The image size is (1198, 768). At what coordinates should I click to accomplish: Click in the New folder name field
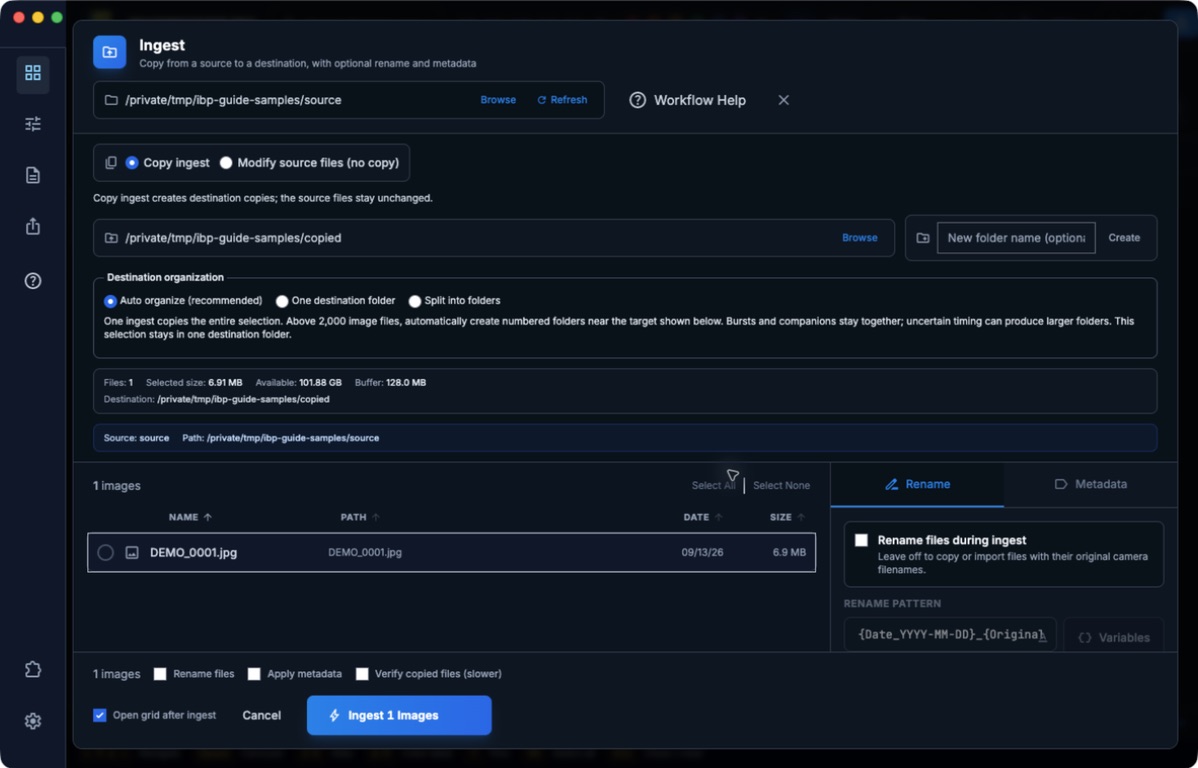(x=1016, y=238)
